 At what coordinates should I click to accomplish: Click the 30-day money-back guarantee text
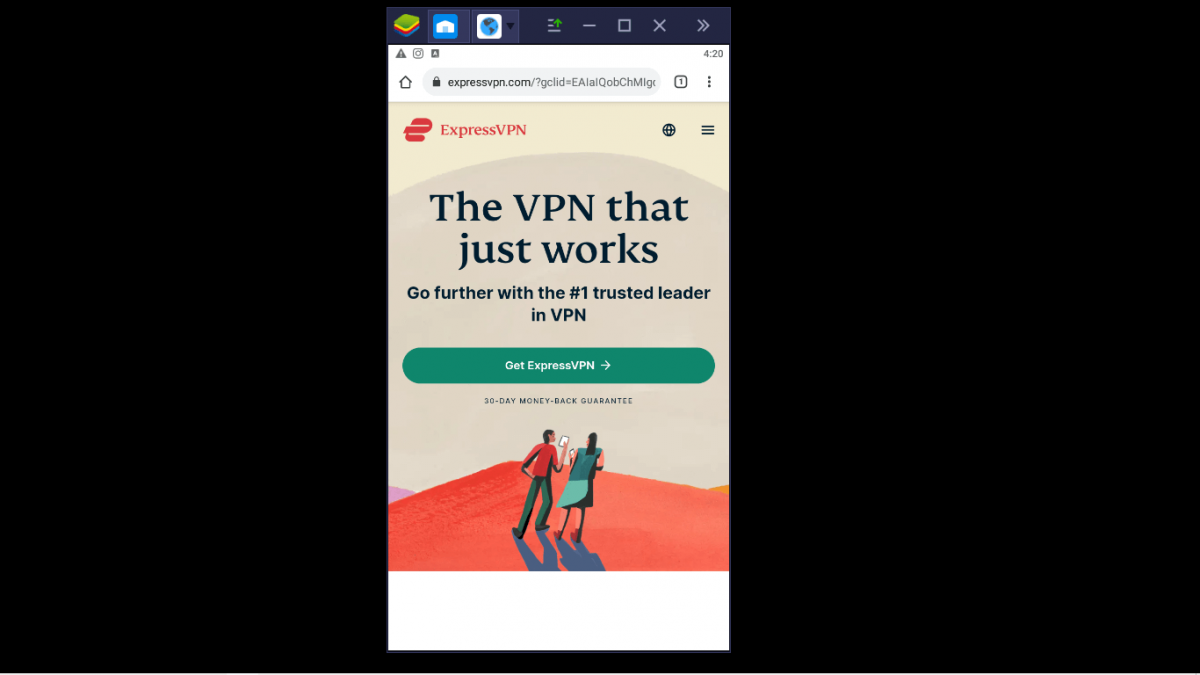click(x=558, y=400)
